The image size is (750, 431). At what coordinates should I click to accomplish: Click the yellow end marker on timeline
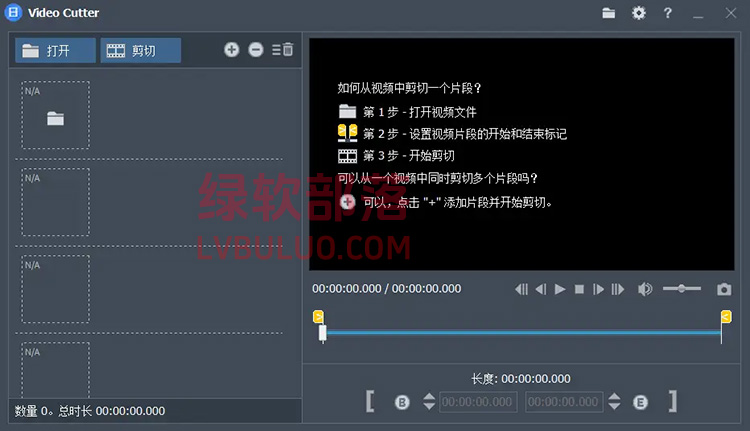click(x=726, y=317)
